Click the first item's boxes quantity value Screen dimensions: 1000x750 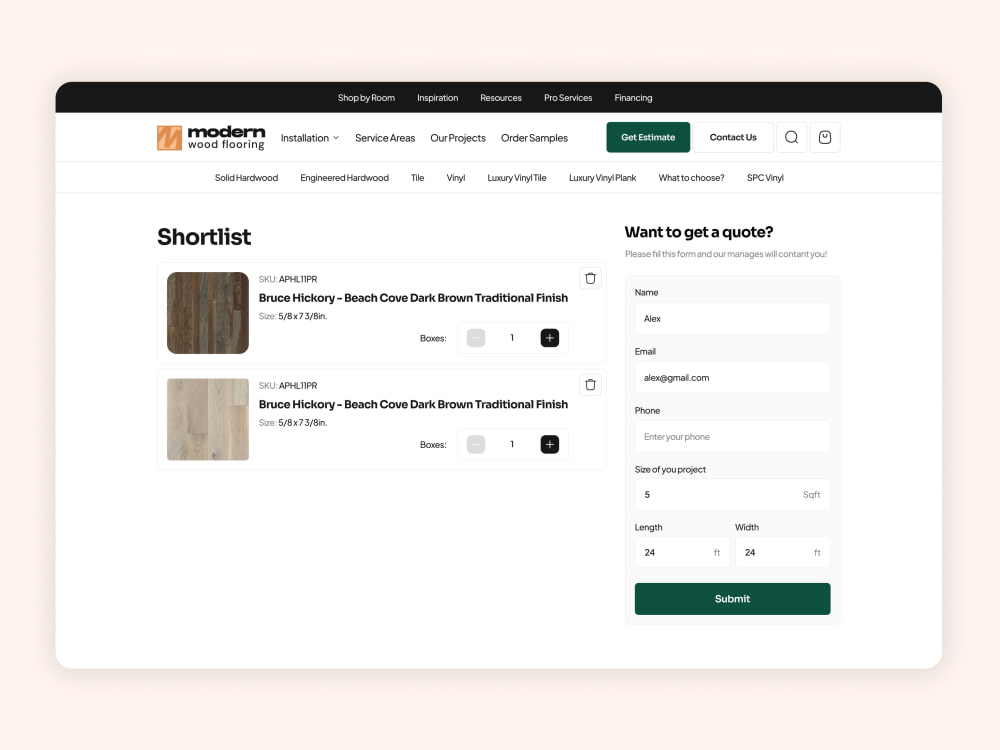pyautogui.click(x=512, y=338)
